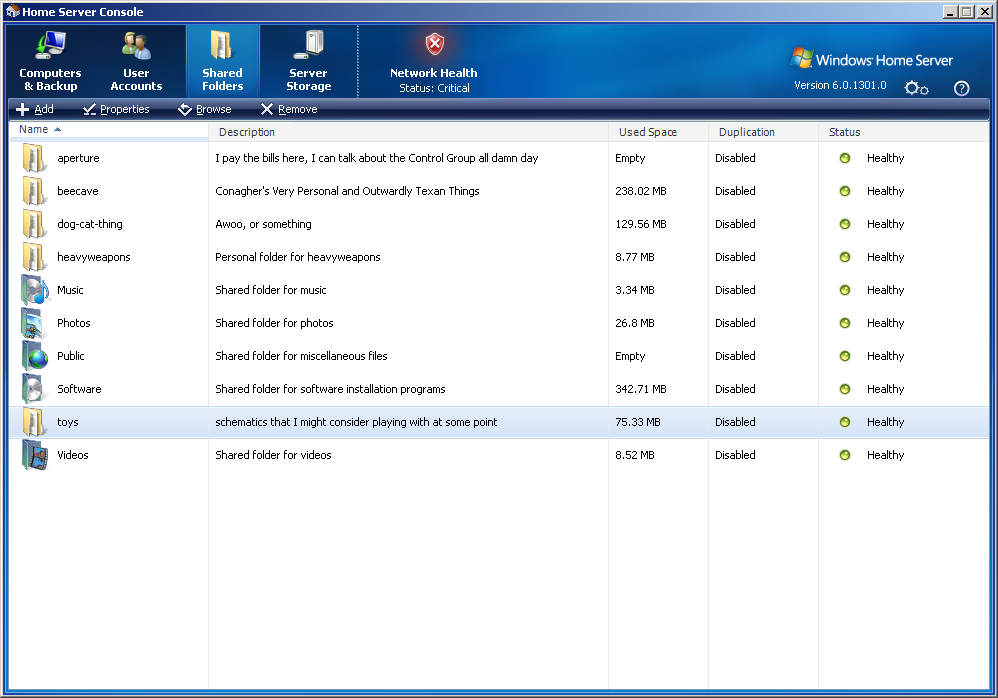Add a new shared folder

(35, 110)
